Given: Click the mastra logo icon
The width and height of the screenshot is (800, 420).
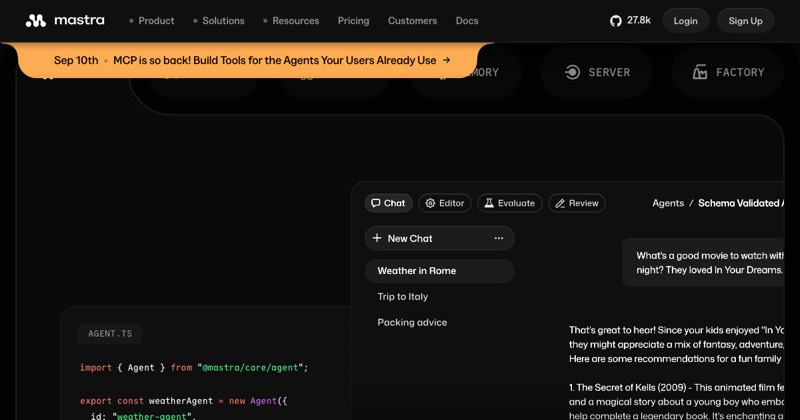Looking at the screenshot, I should (x=36, y=20).
